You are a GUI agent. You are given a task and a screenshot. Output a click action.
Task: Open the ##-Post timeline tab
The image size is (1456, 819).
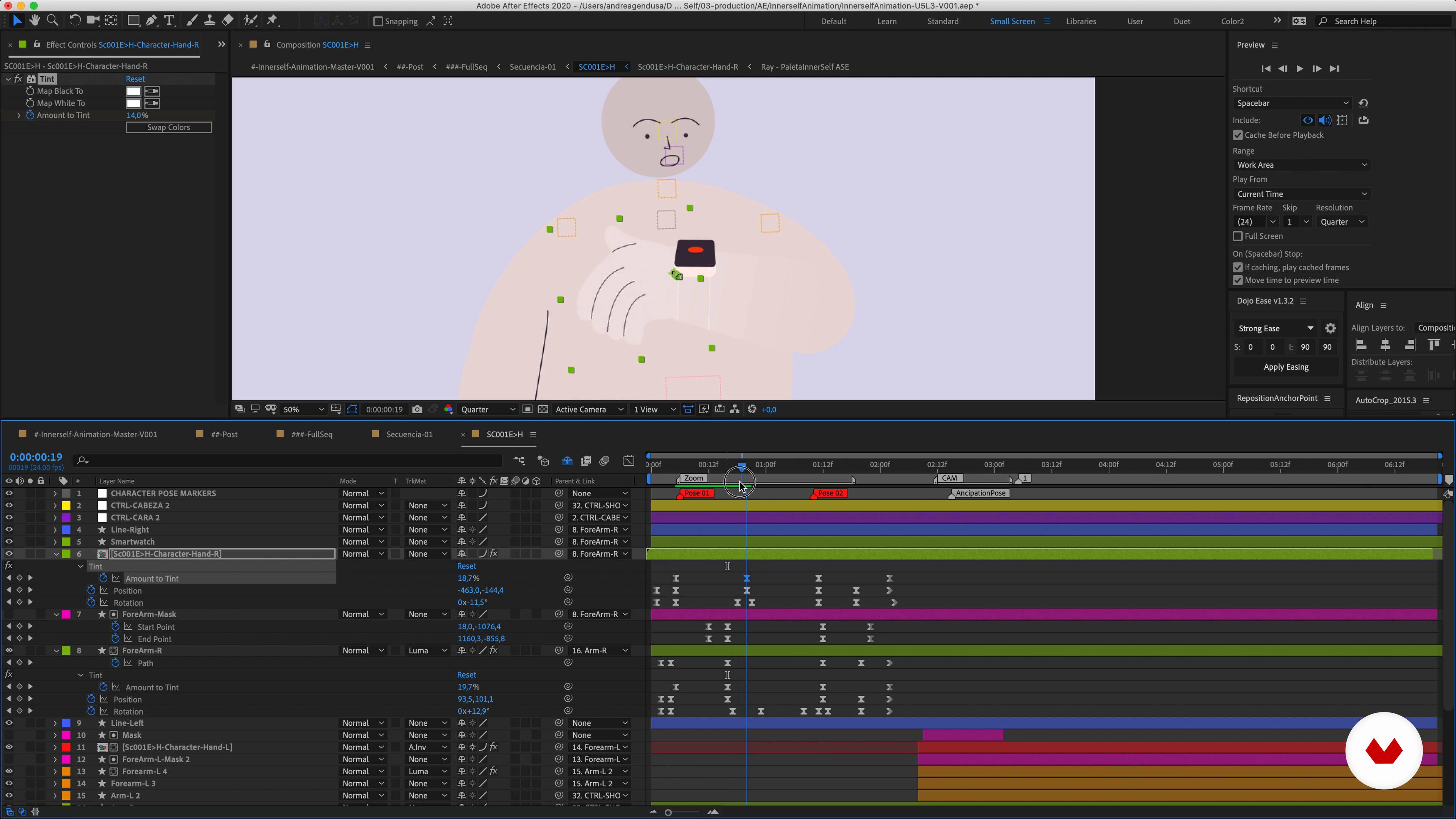[224, 434]
